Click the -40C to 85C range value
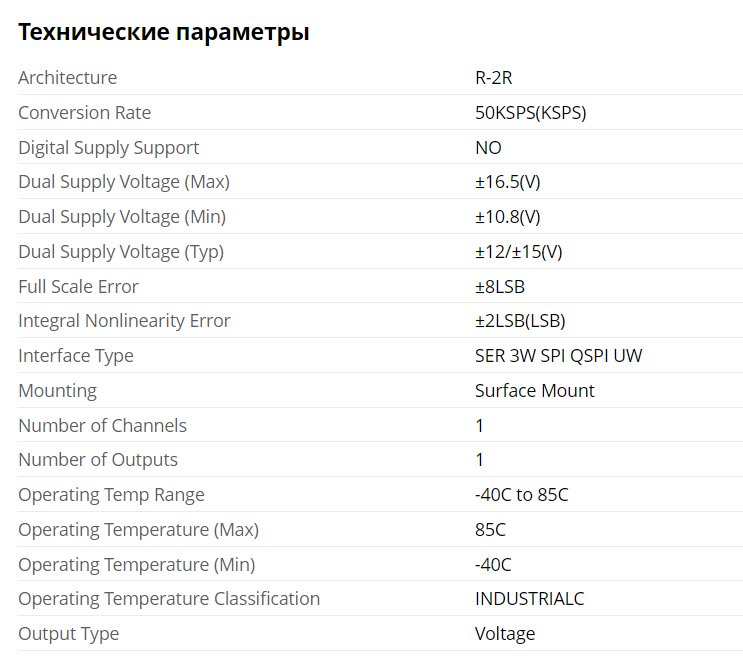743x656 pixels. [521, 495]
